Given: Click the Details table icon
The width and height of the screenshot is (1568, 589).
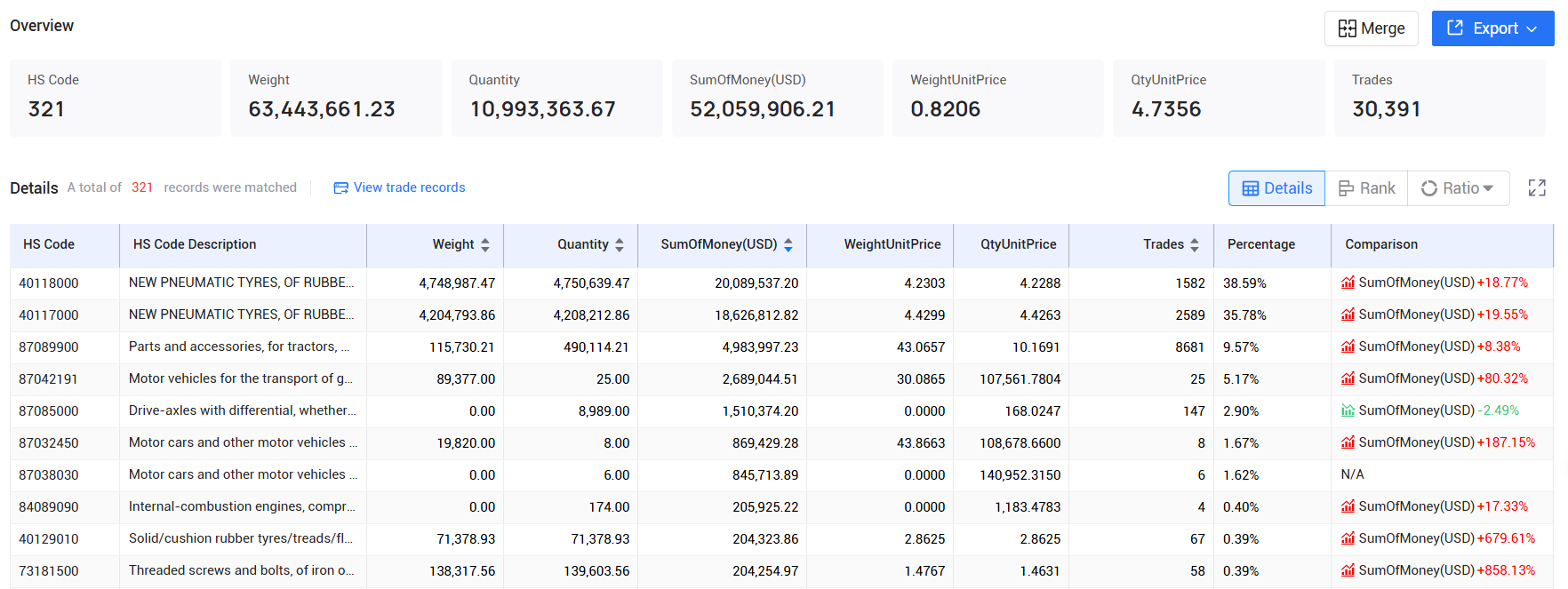Looking at the screenshot, I should click(1251, 188).
